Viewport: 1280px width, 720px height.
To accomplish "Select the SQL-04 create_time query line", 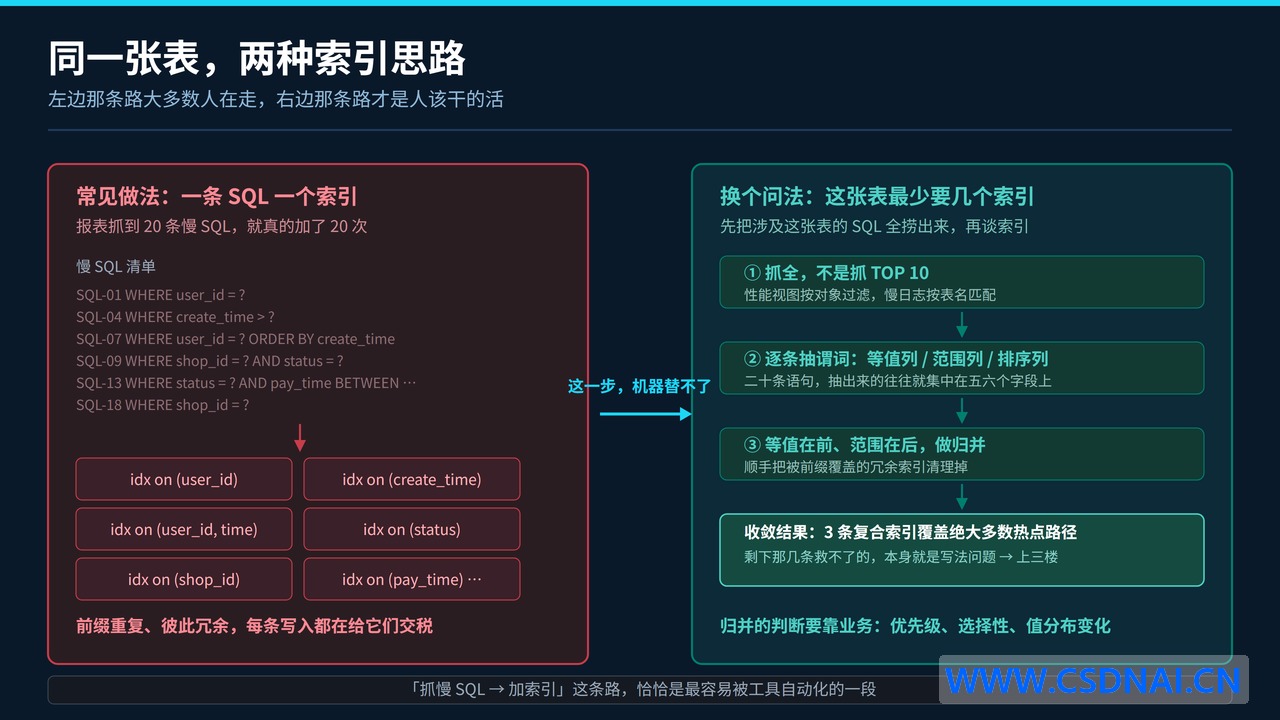I will coord(175,317).
